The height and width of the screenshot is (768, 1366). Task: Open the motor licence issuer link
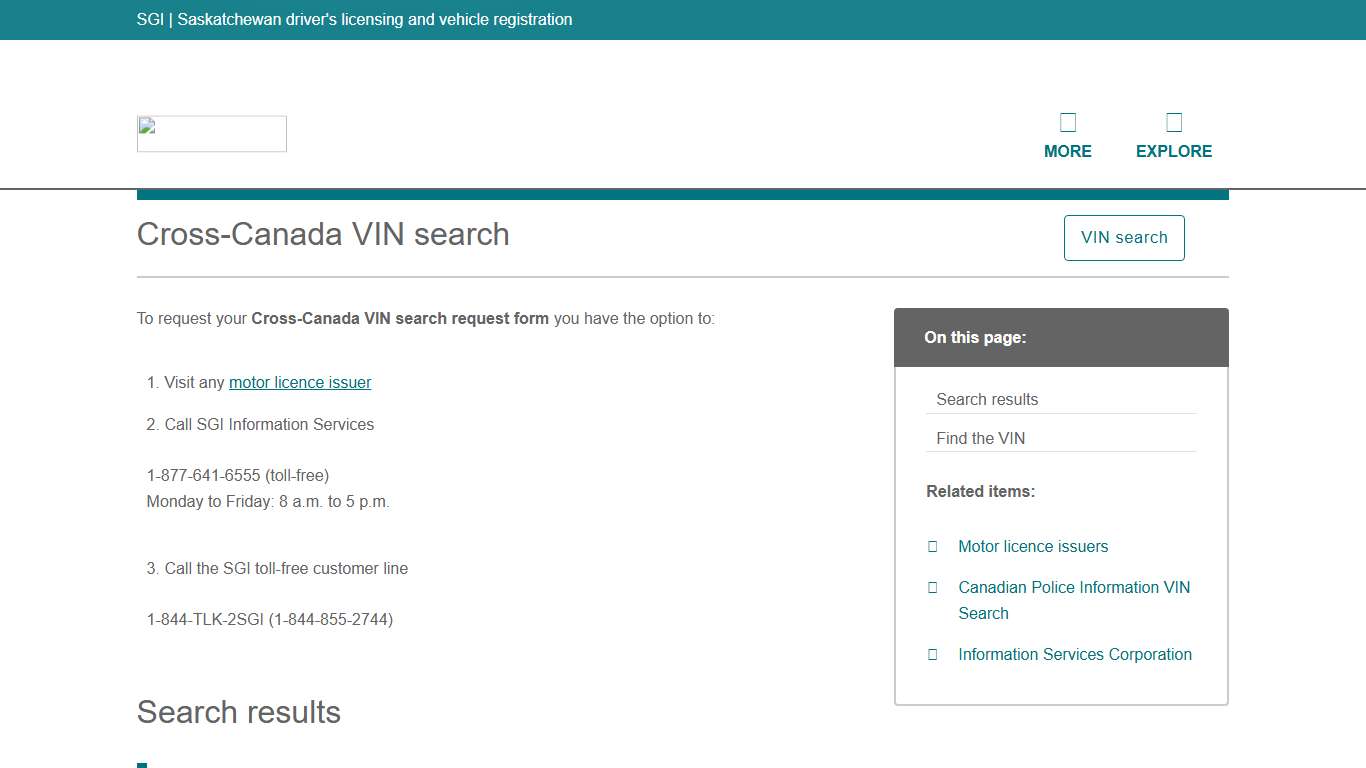click(299, 382)
